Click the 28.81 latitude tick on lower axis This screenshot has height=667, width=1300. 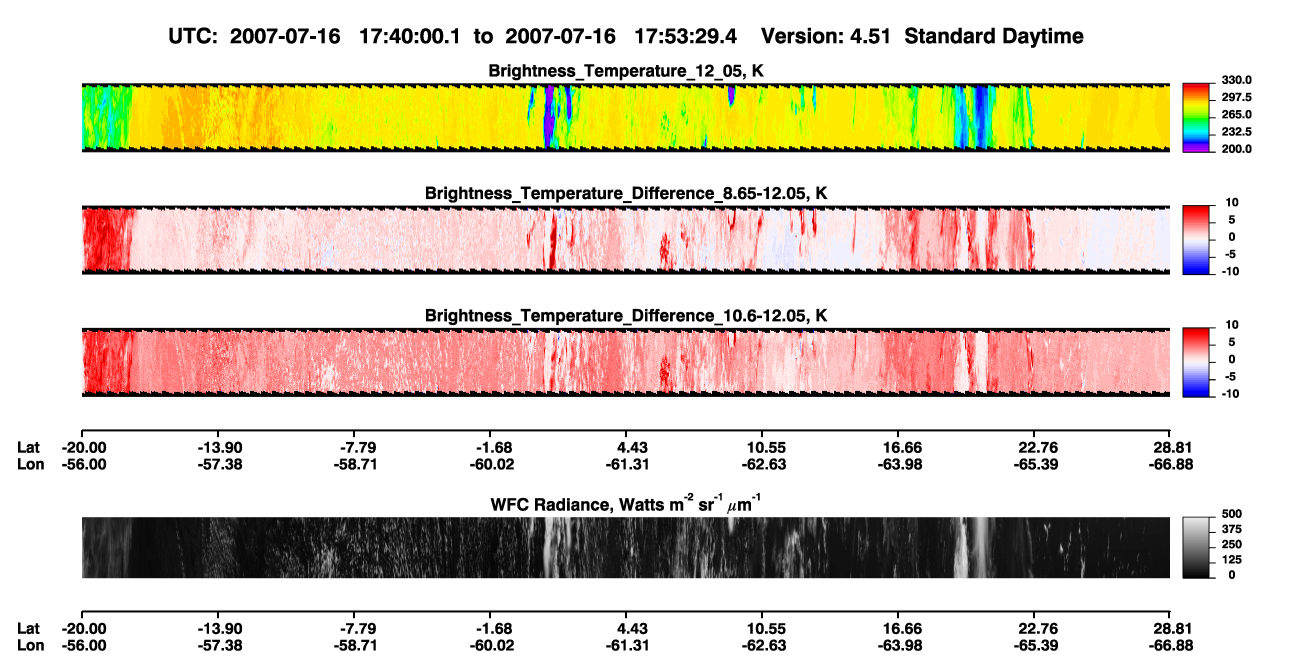coord(1171,628)
